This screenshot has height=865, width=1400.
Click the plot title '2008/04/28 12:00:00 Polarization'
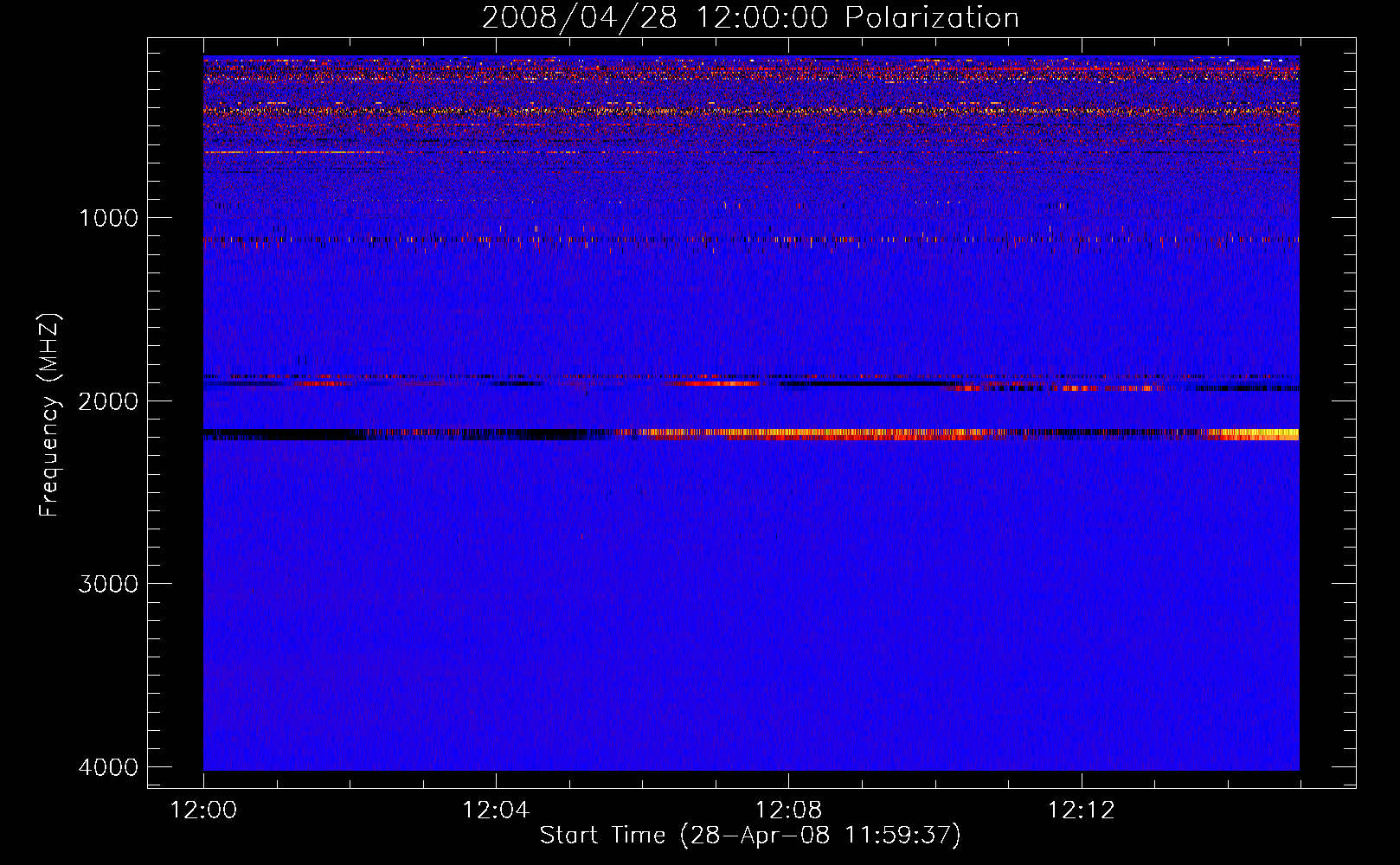click(x=750, y=18)
